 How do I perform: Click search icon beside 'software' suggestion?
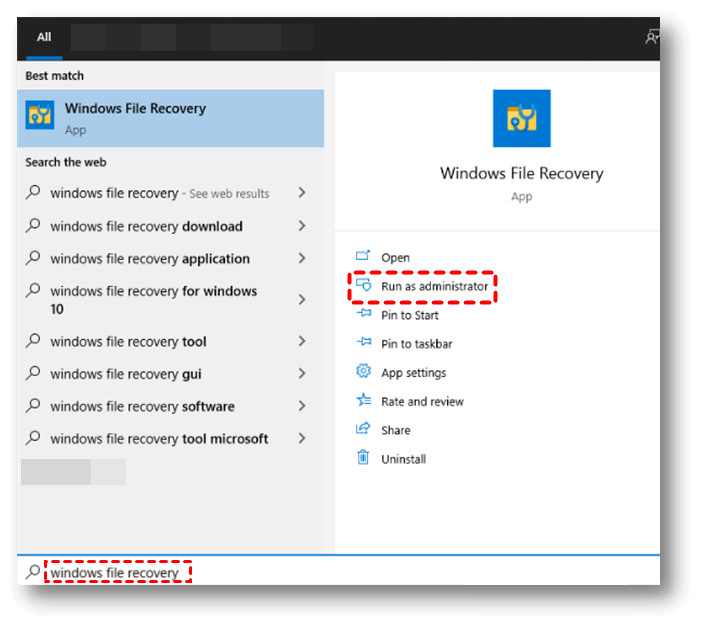tap(33, 406)
